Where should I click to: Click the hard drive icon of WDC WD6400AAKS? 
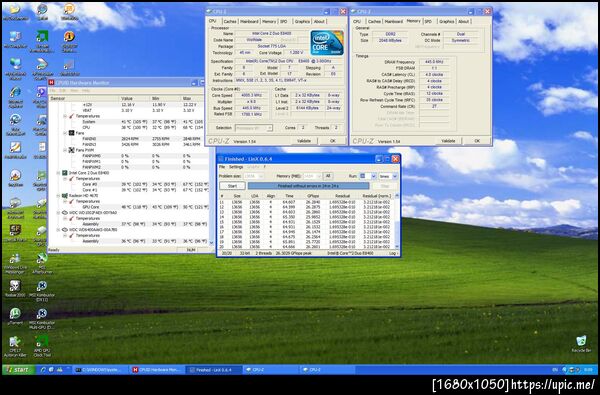65,230
